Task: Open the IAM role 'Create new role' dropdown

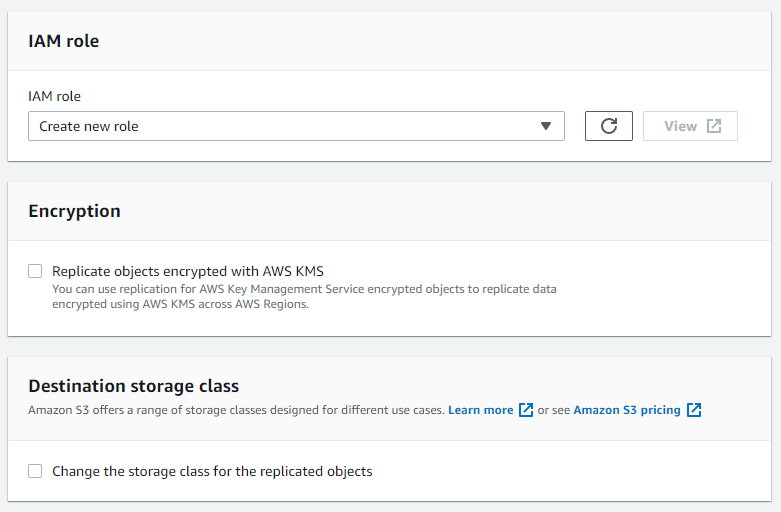Action: click(296, 126)
